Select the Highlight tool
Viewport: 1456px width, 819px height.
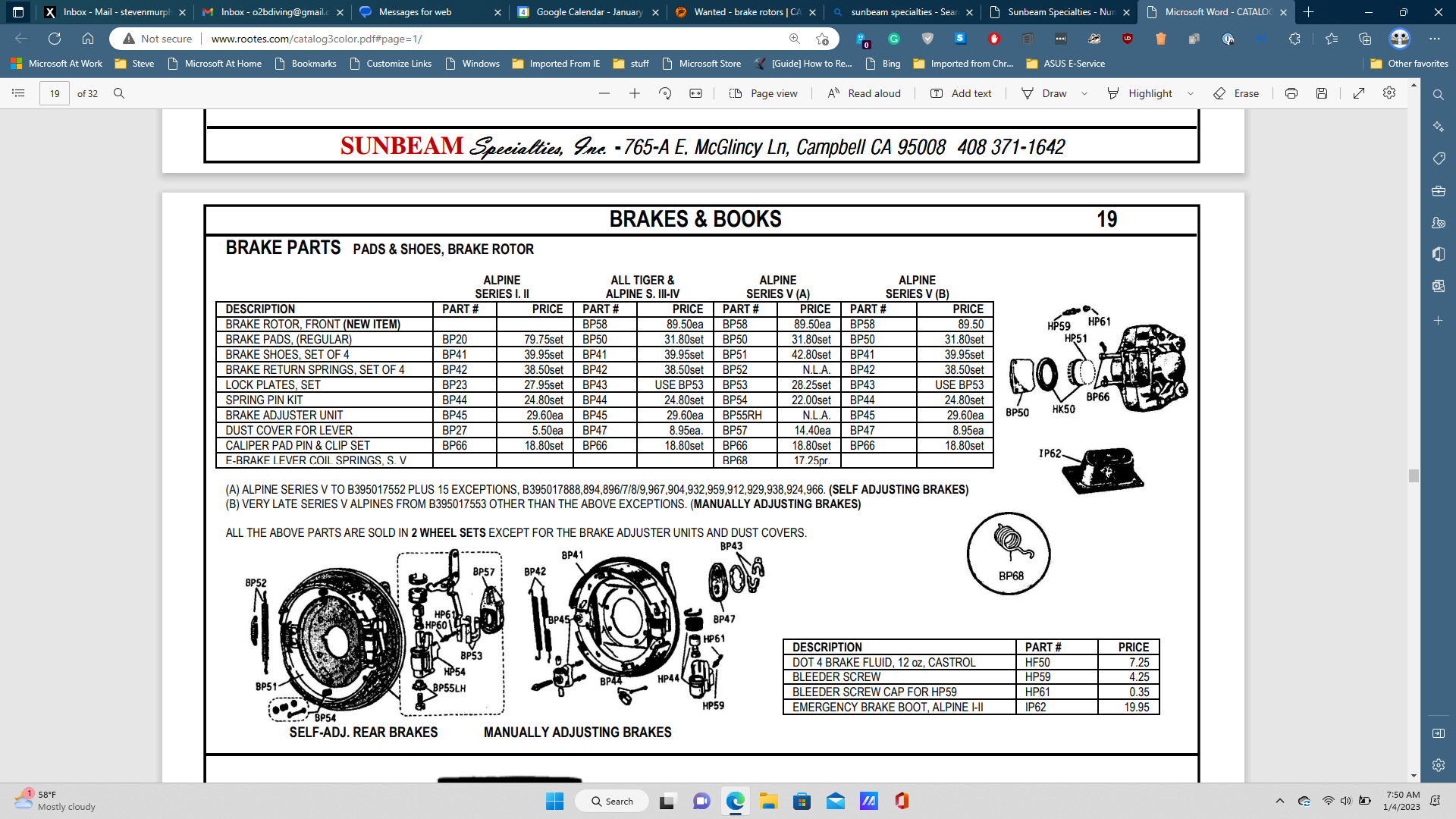[1140, 93]
